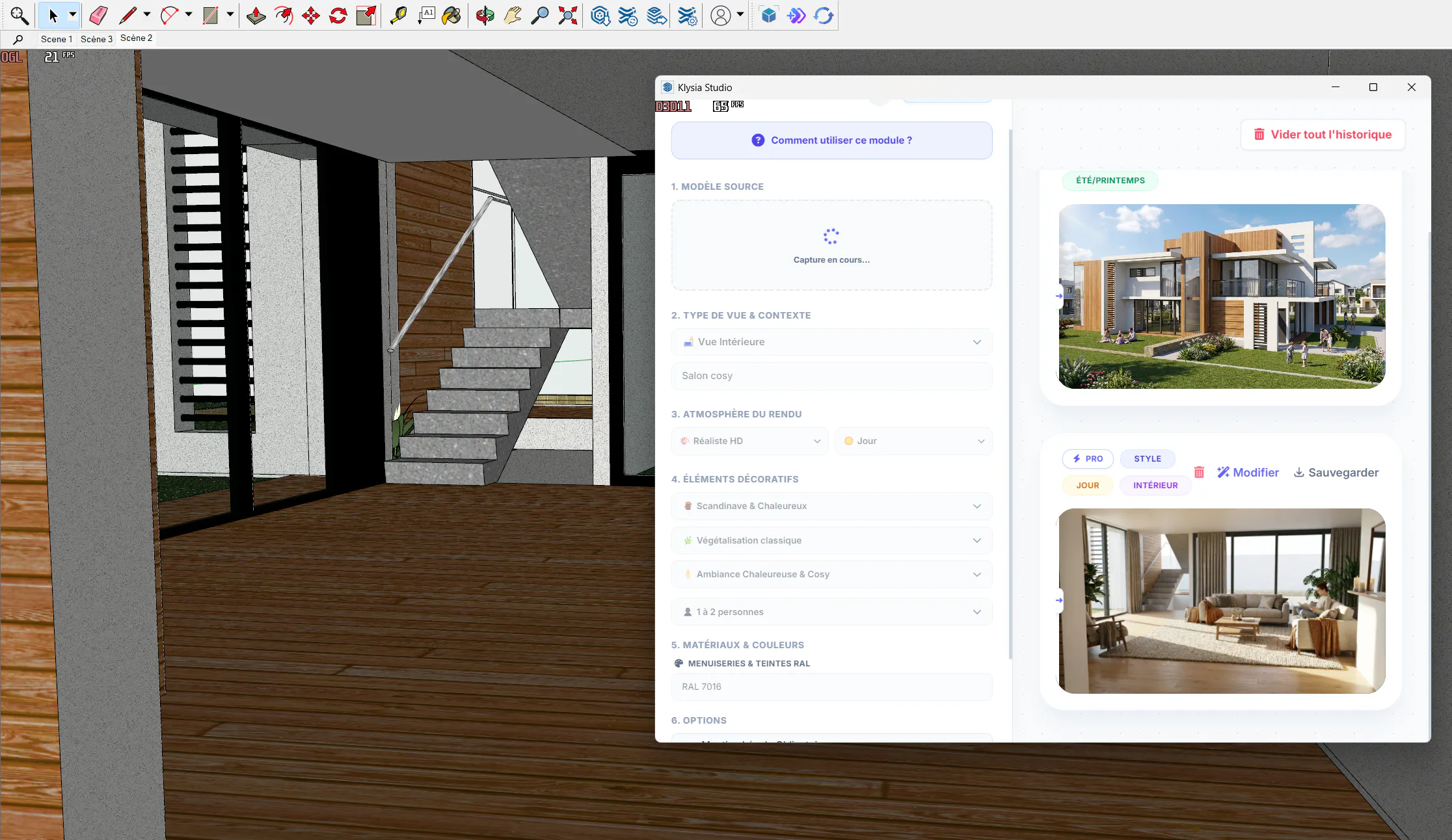Click the purple arrow plugin icon
This screenshot has width=1452, height=840.
pyautogui.click(x=796, y=16)
